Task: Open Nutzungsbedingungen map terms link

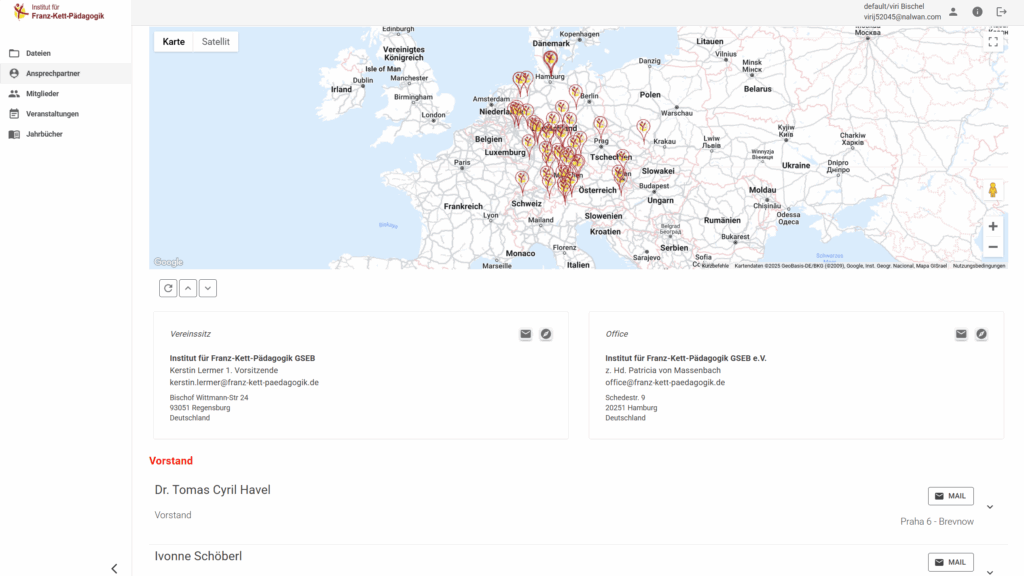Action: pyautogui.click(x=978, y=266)
